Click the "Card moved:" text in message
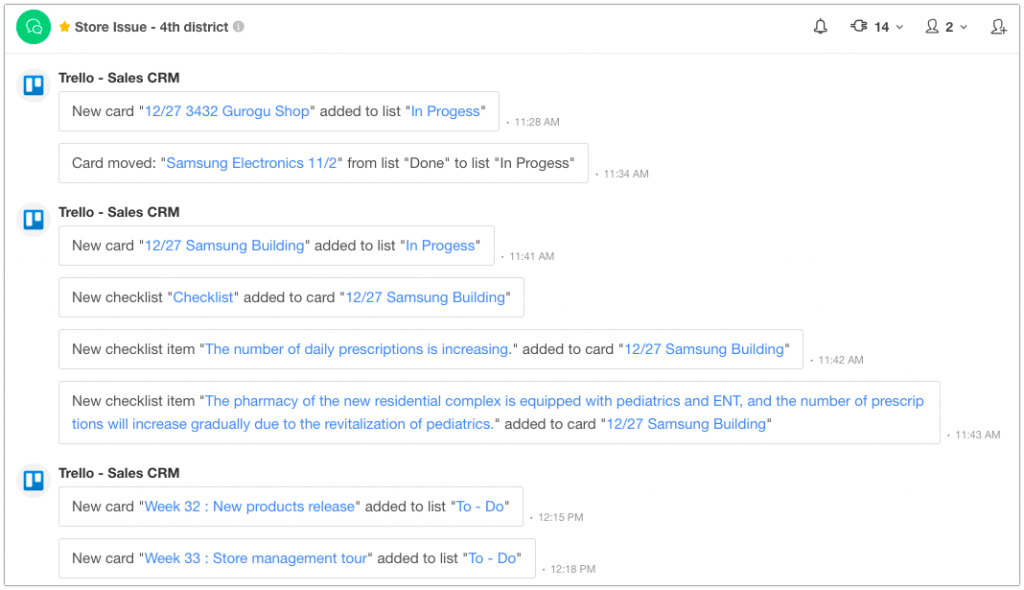This screenshot has width=1024, height=590. [x=114, y=163]
